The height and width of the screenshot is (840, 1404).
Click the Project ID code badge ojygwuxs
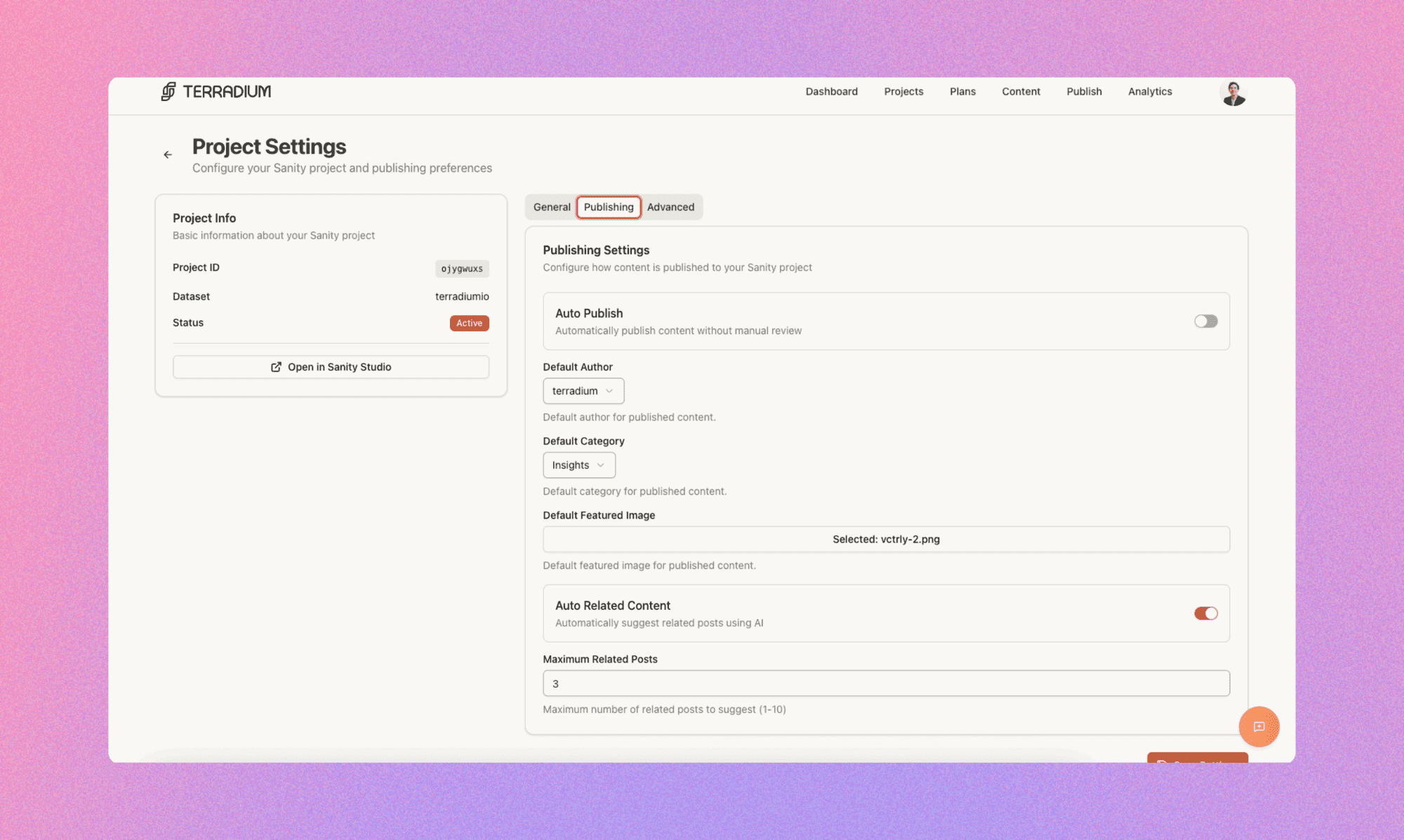[461, 268]
